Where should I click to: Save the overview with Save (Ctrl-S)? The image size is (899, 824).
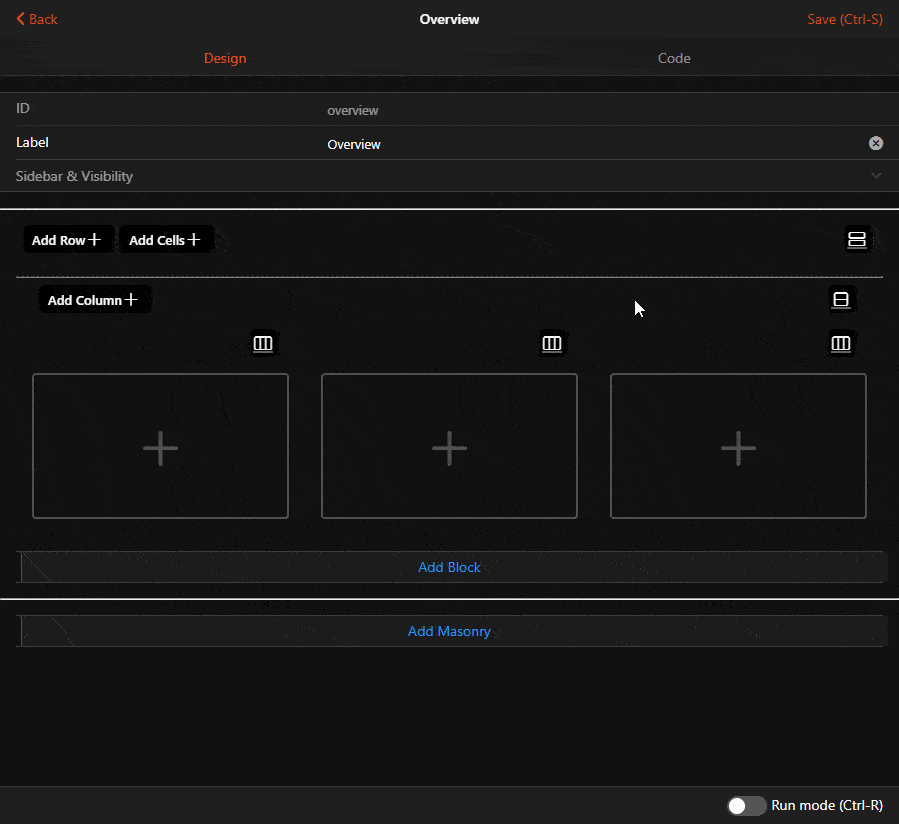(x=844, y=18)
